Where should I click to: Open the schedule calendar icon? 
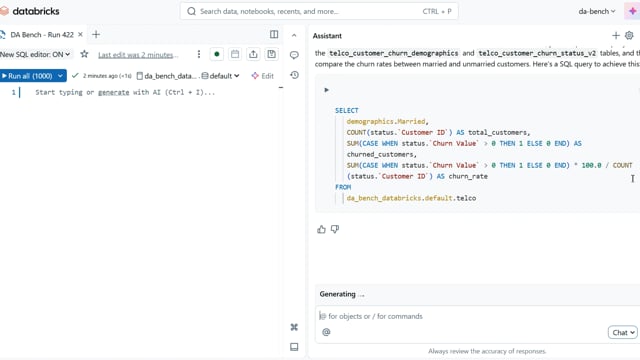click(235, 54)
